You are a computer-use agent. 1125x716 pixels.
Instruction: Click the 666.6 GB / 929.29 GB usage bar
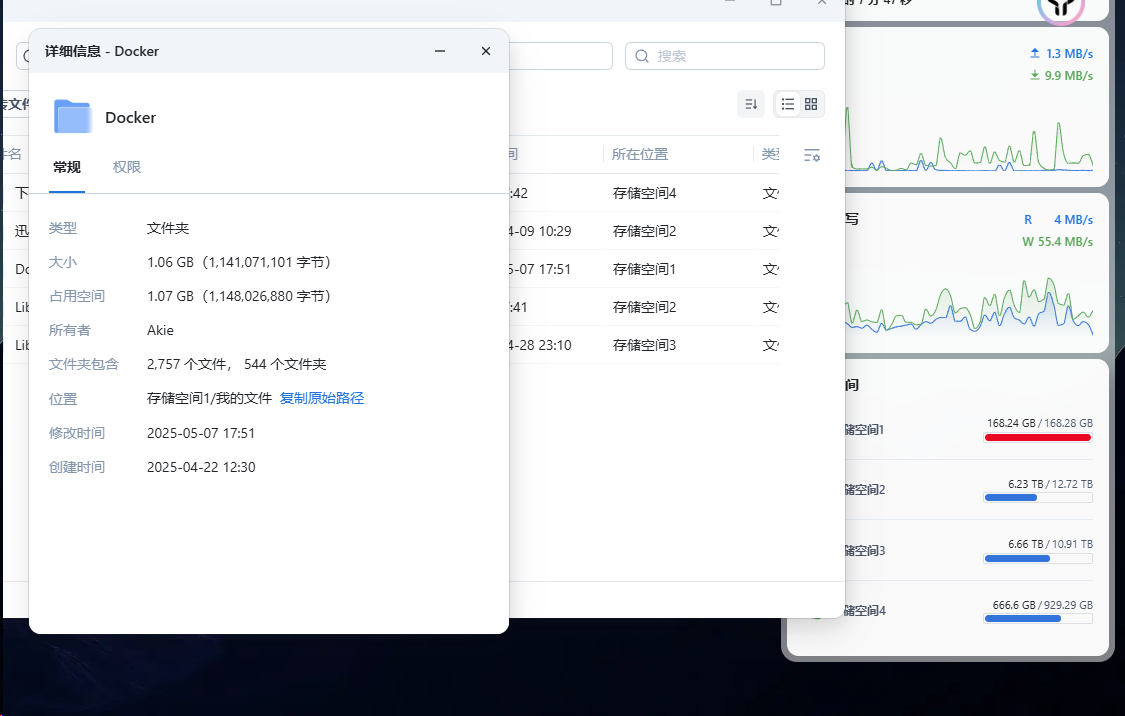point(1038,618)
